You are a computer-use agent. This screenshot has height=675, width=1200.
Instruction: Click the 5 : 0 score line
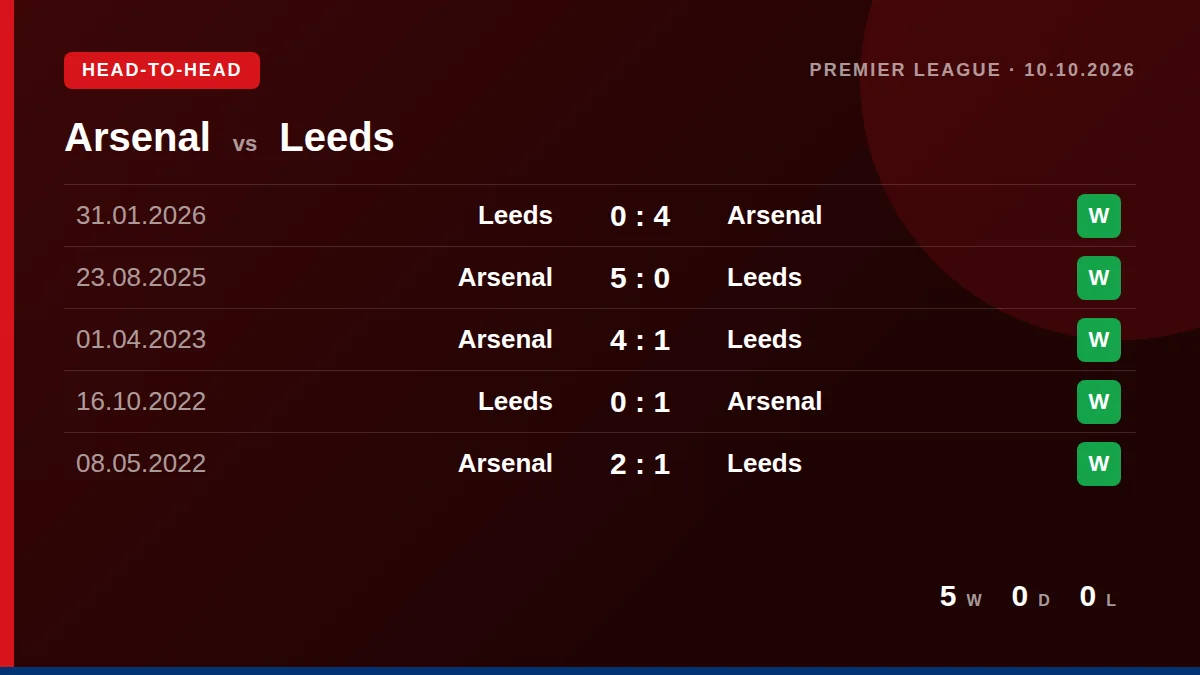[x=640, y=278]
